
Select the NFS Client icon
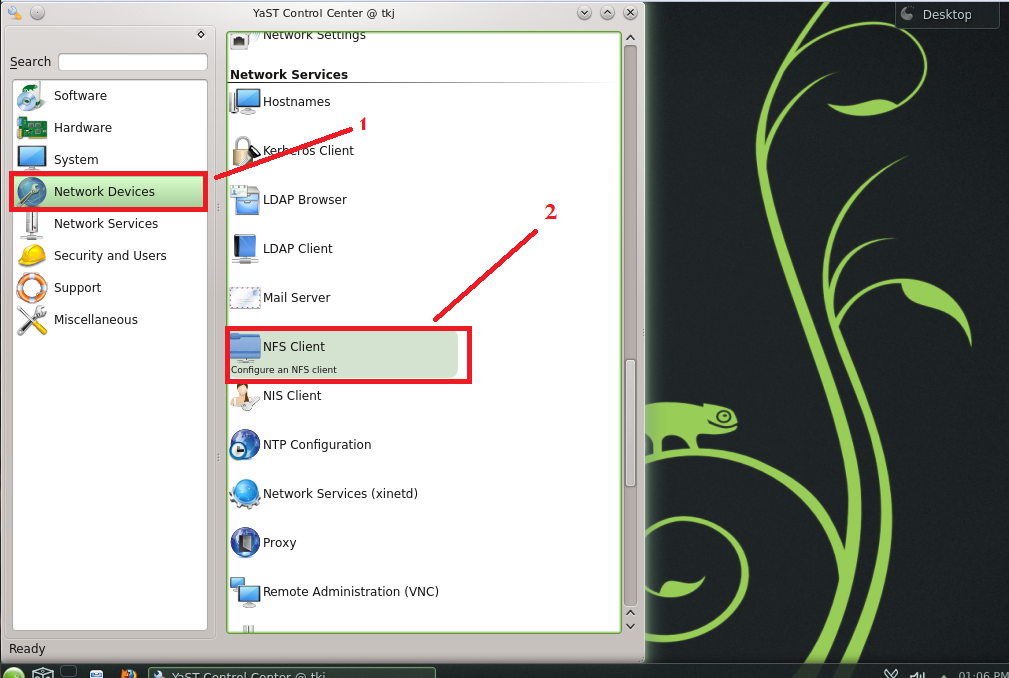pyautogui.click(x=244, y=346)
